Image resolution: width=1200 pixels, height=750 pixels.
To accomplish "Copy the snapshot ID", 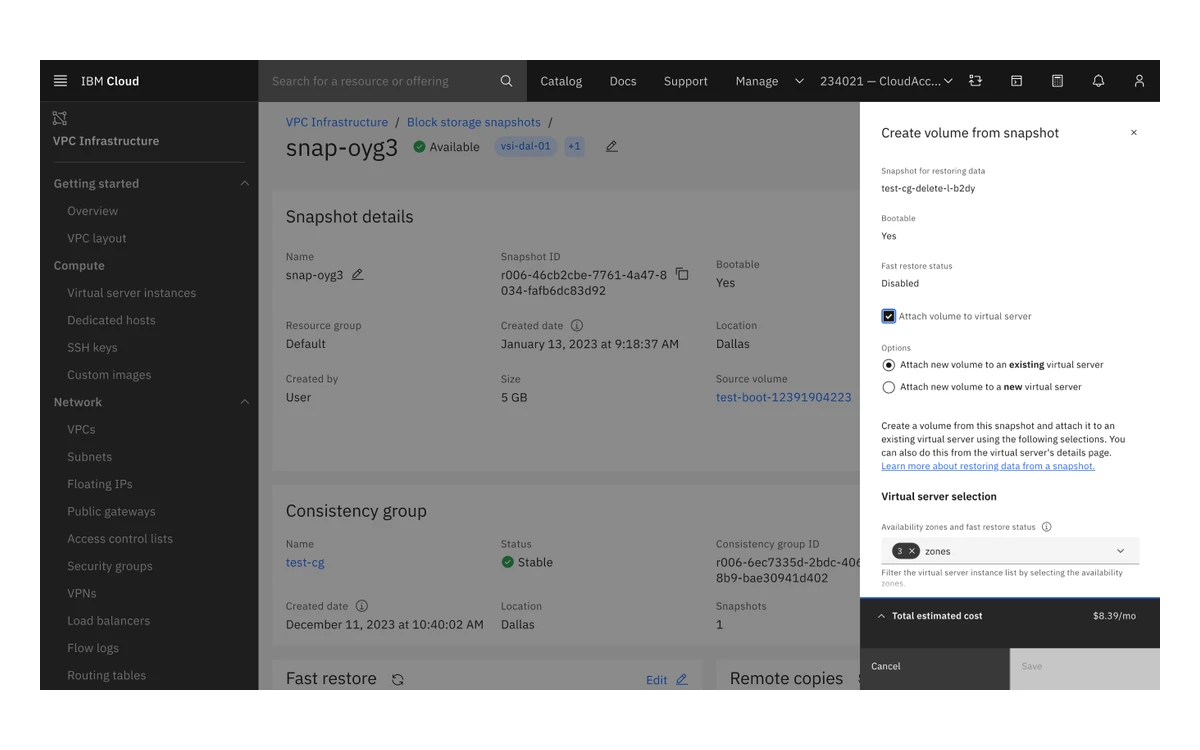I will tap(682, 274).
